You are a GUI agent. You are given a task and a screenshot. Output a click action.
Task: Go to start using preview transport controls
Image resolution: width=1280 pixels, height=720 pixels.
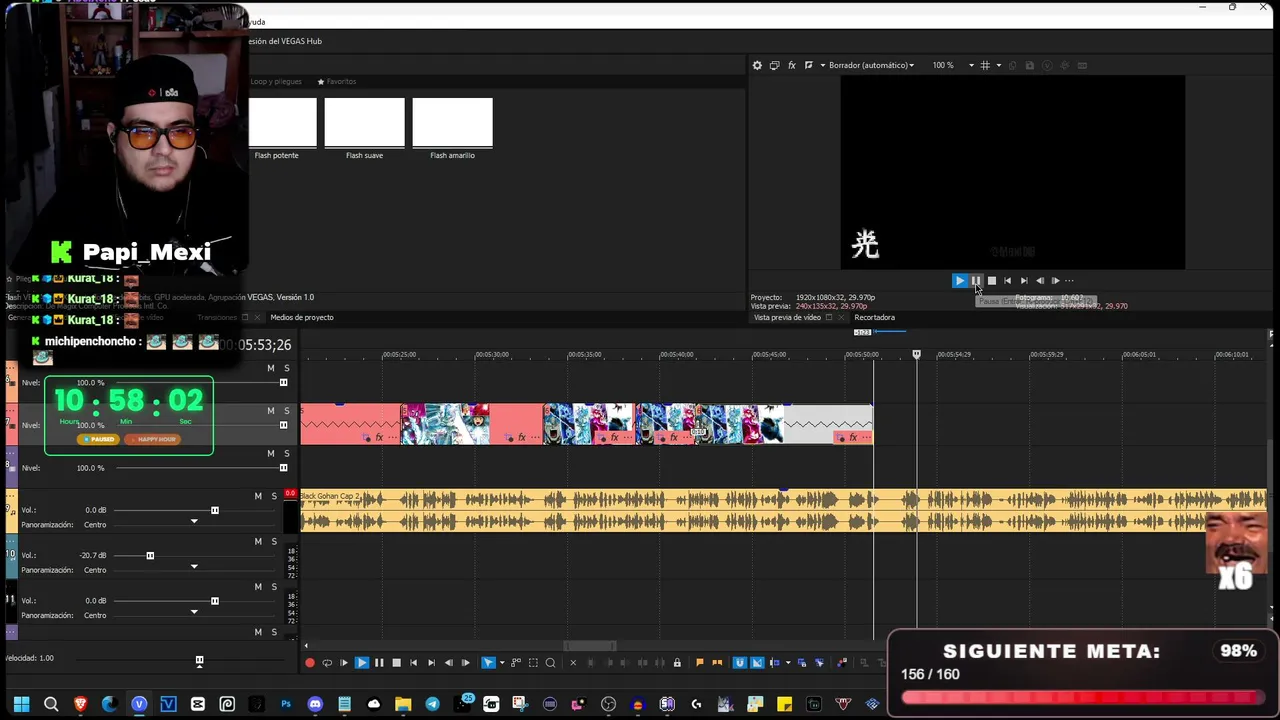(1008, 281)
